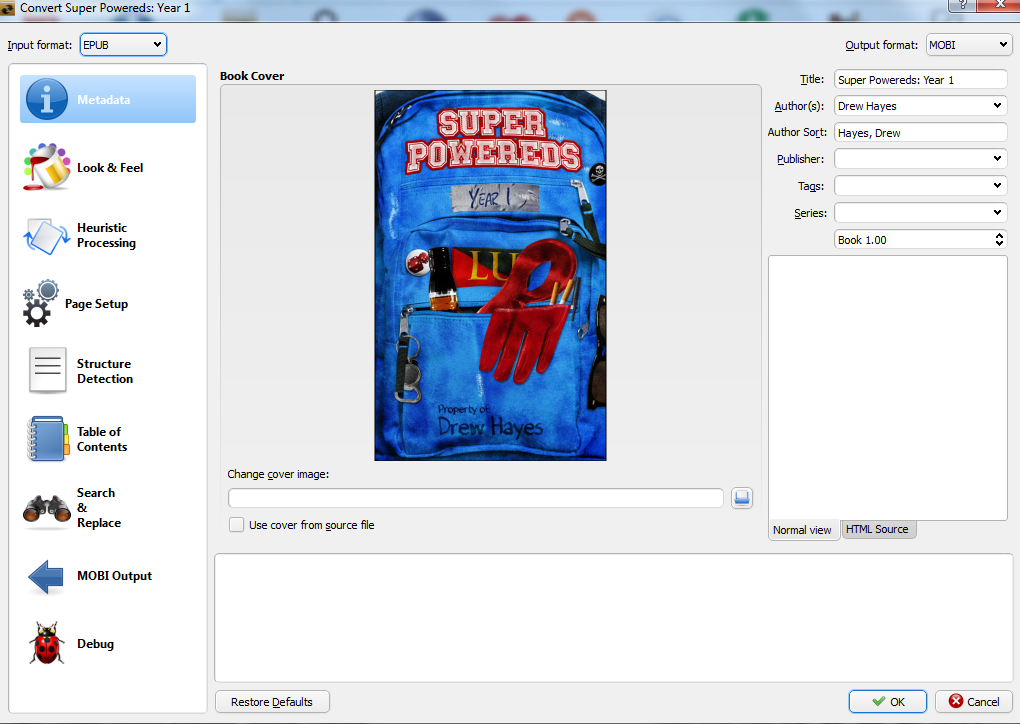Select the Debug label
This screenshot has height=724, width=1020.
click(x=96, y=644)
